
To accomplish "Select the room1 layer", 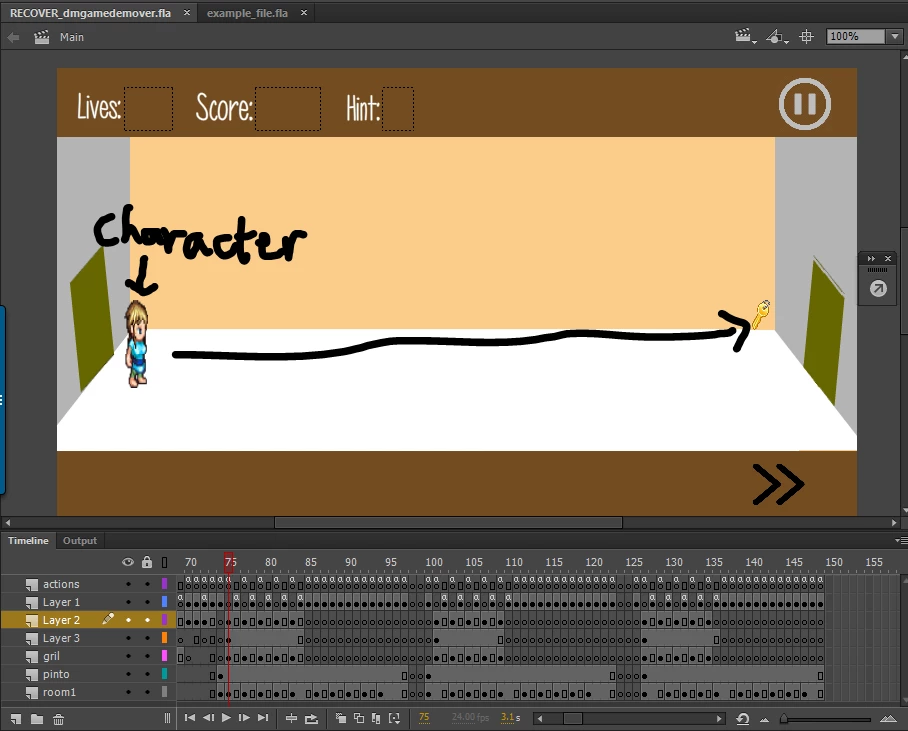I will (59, 692).
